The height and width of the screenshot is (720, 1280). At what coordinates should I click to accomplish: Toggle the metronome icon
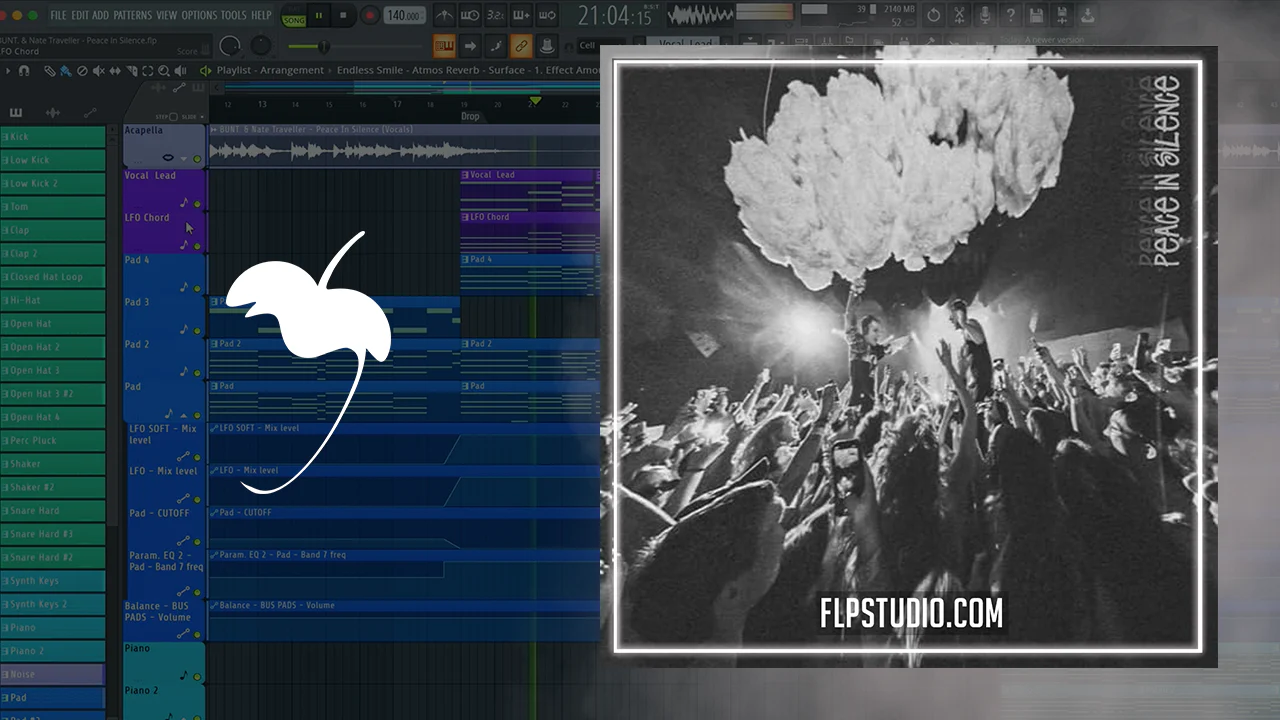[x=445, y=16]
